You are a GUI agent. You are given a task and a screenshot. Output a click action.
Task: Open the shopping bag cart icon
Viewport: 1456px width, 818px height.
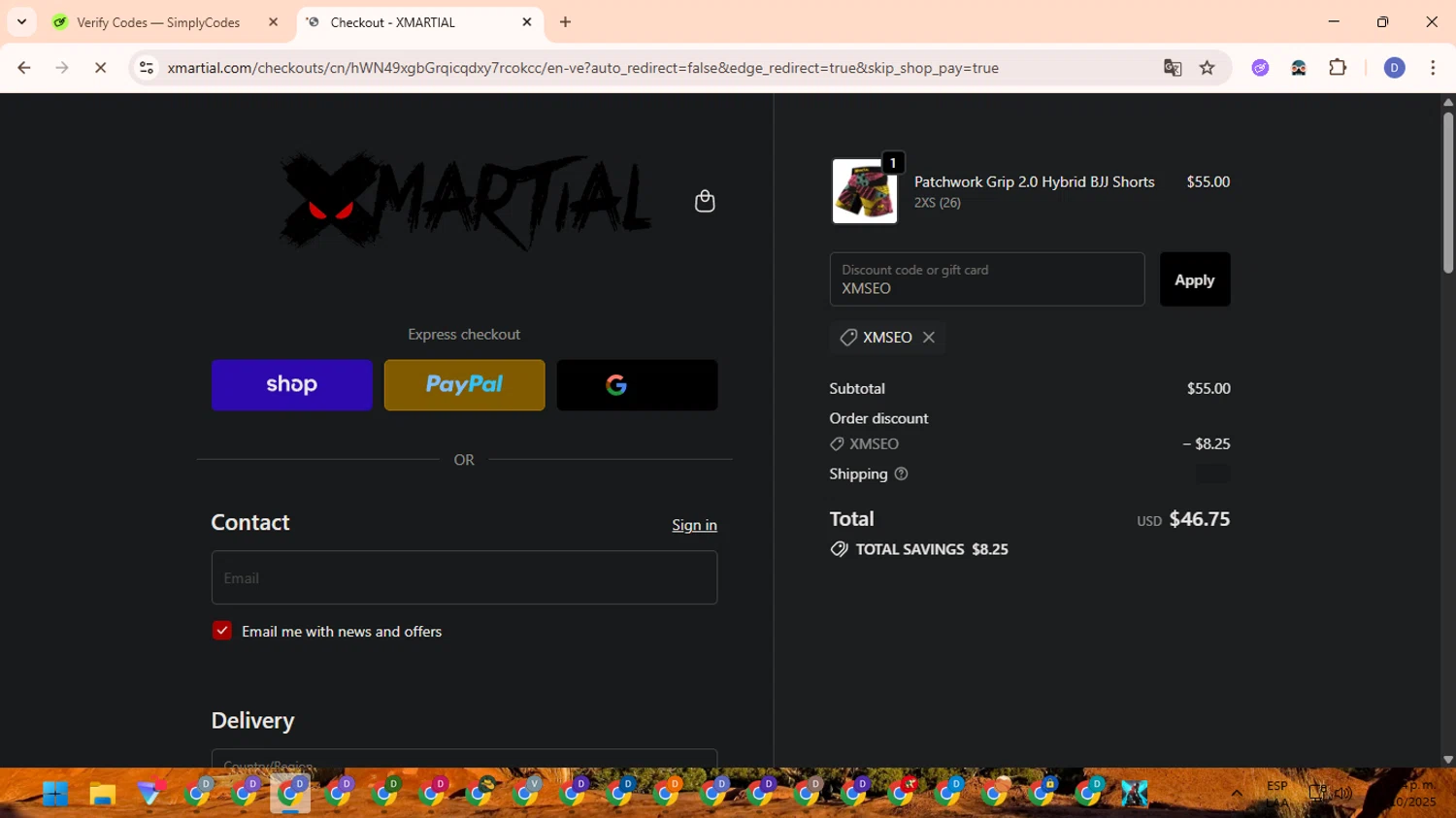[705, 201]
